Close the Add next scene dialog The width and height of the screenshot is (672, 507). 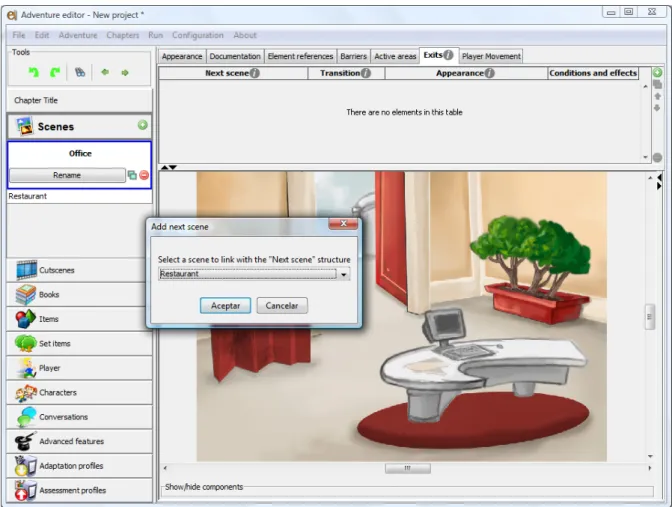(343, 223)
